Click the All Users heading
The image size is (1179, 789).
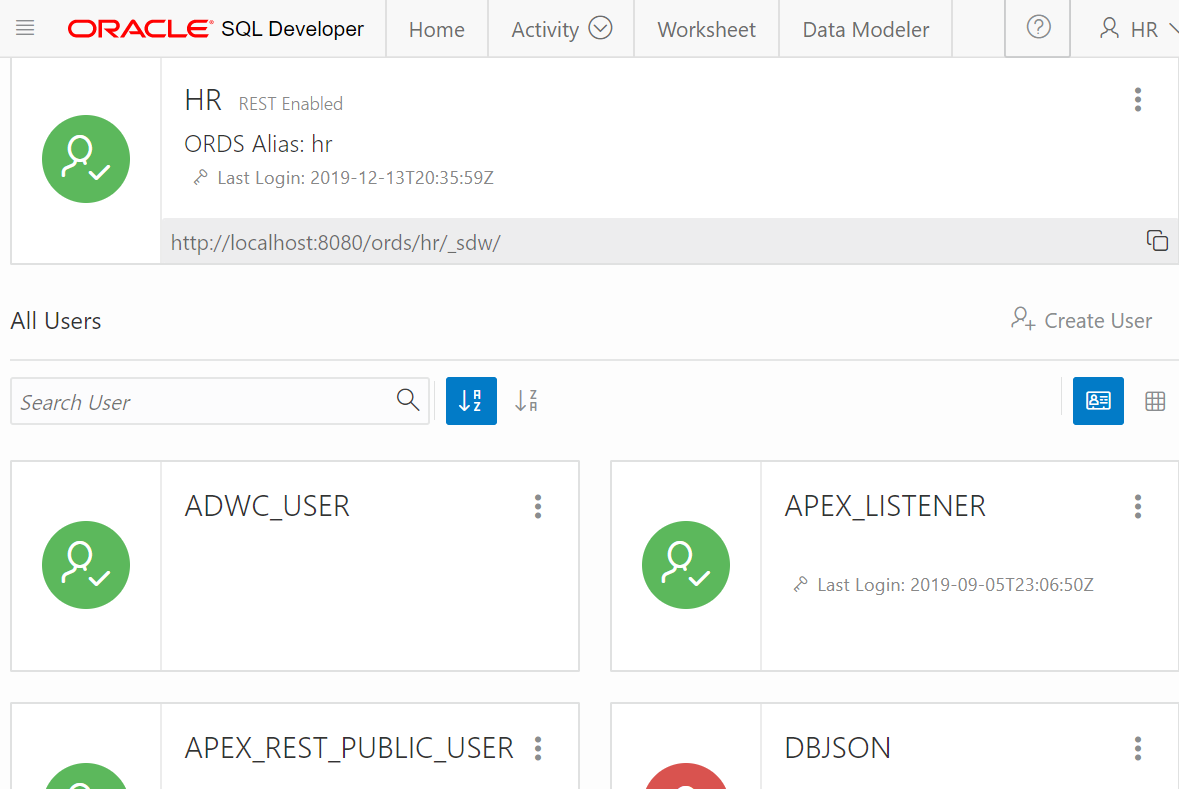[56, 321]
